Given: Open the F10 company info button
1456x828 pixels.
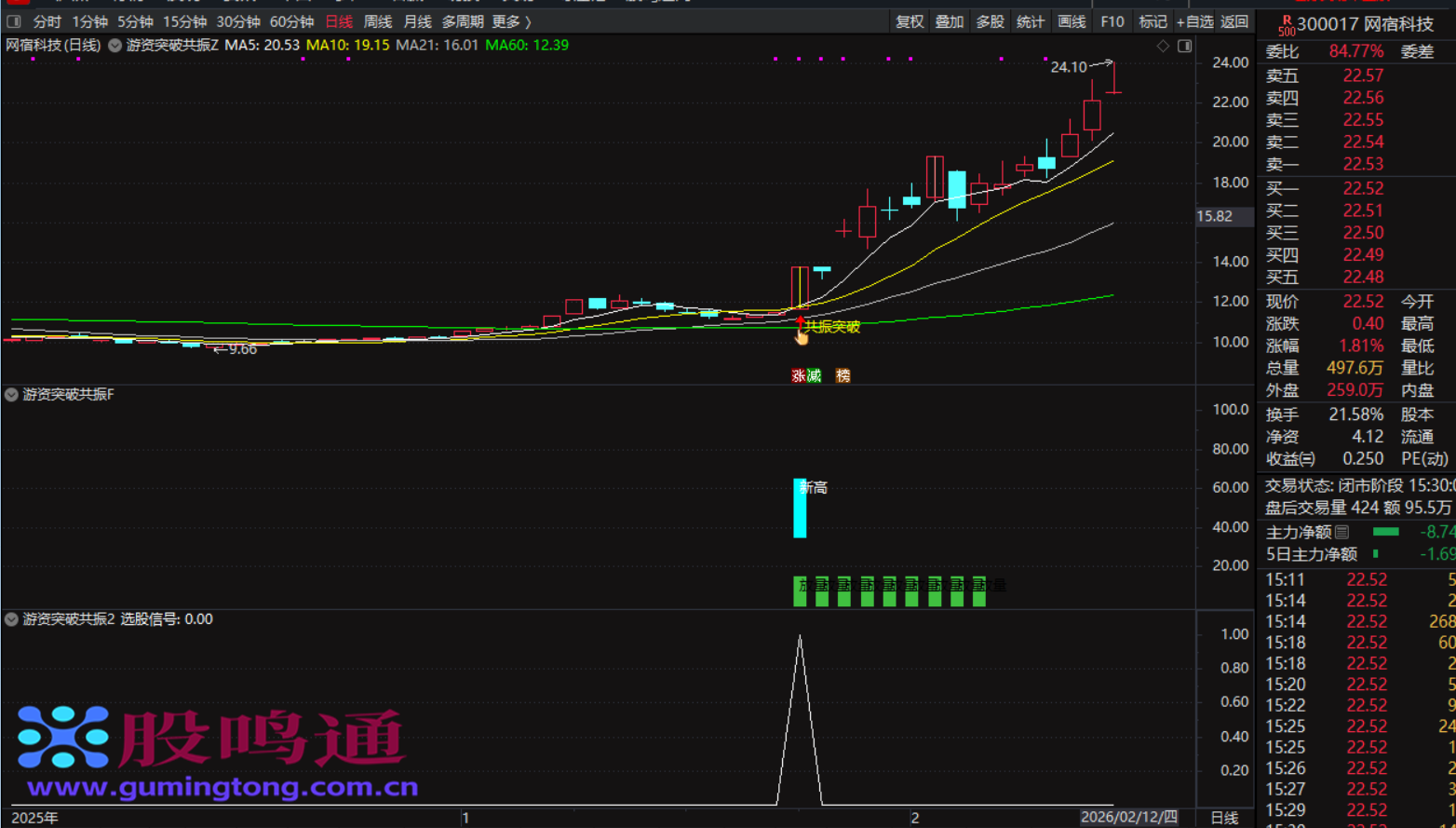Looking at the screenshot, I should 1112,21.
